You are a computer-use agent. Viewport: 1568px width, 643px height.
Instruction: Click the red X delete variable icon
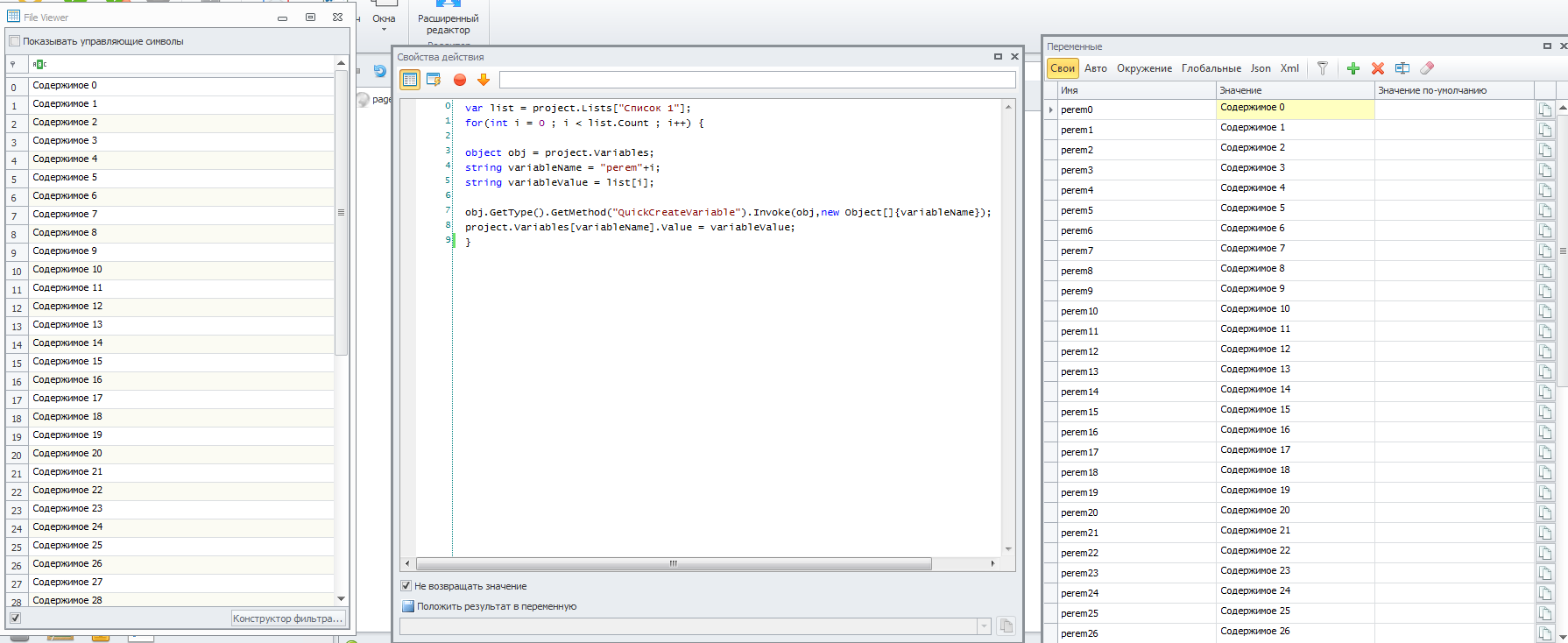pos(1377,68)
